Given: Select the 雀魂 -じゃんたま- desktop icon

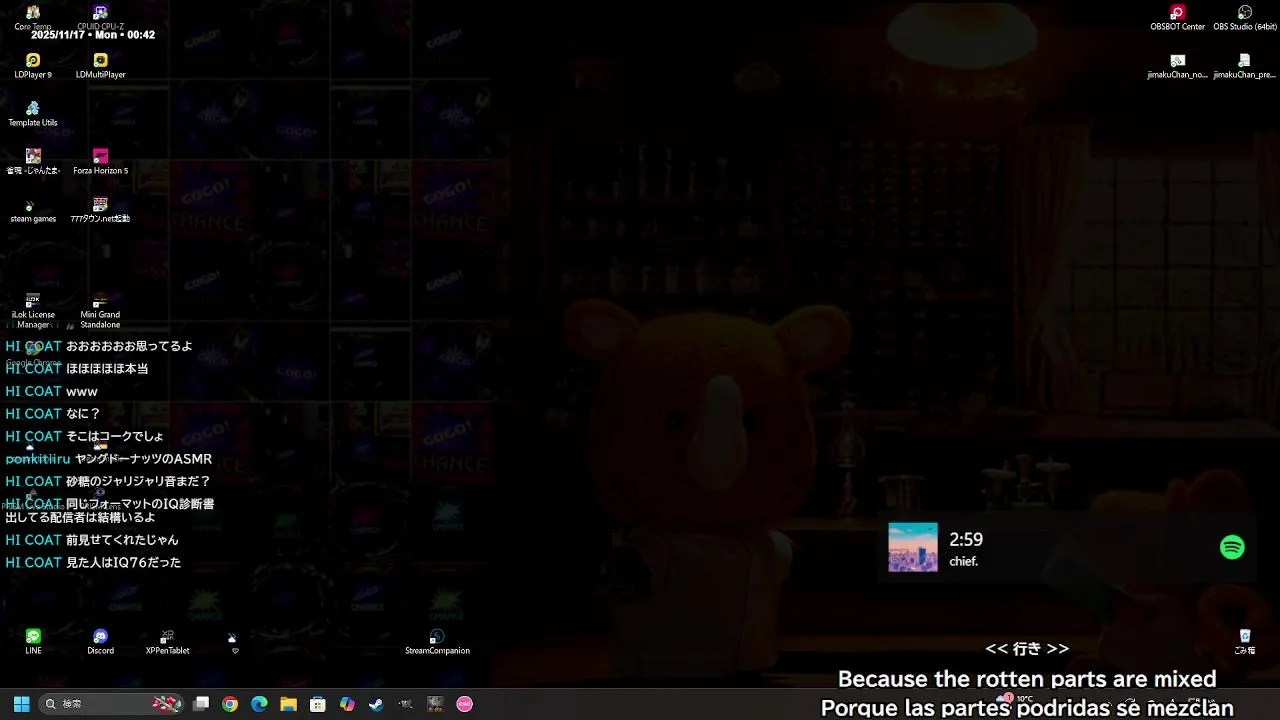Looking at the screenshot, I should tap(33, 162).
